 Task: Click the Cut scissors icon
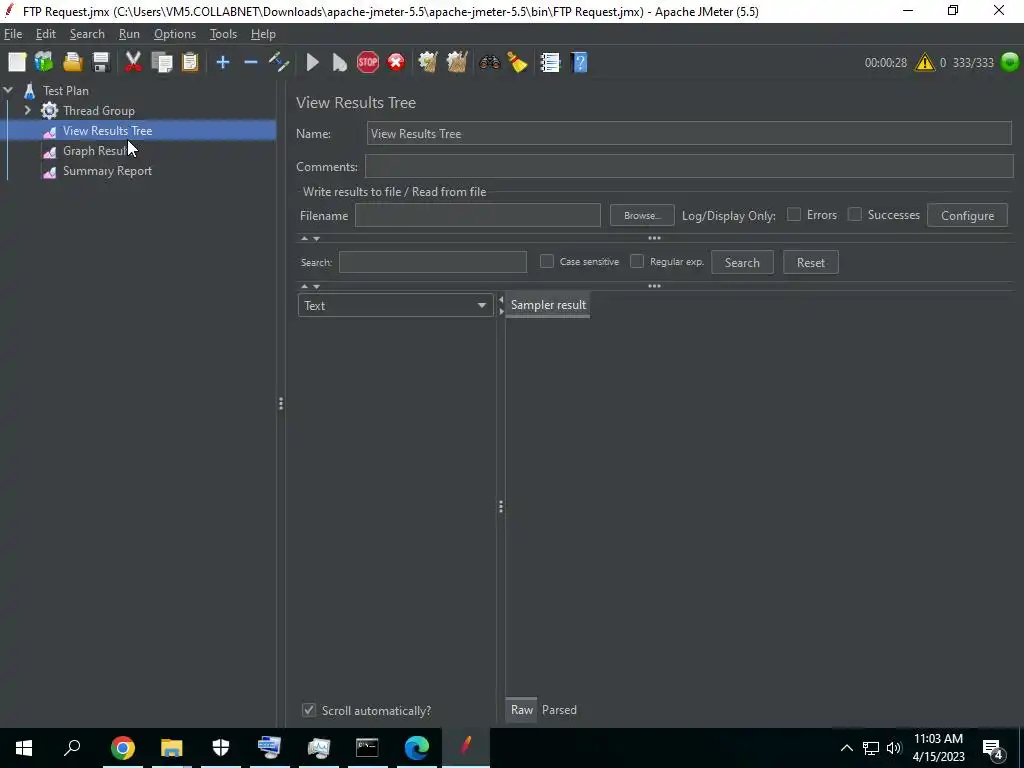[133, 62]
